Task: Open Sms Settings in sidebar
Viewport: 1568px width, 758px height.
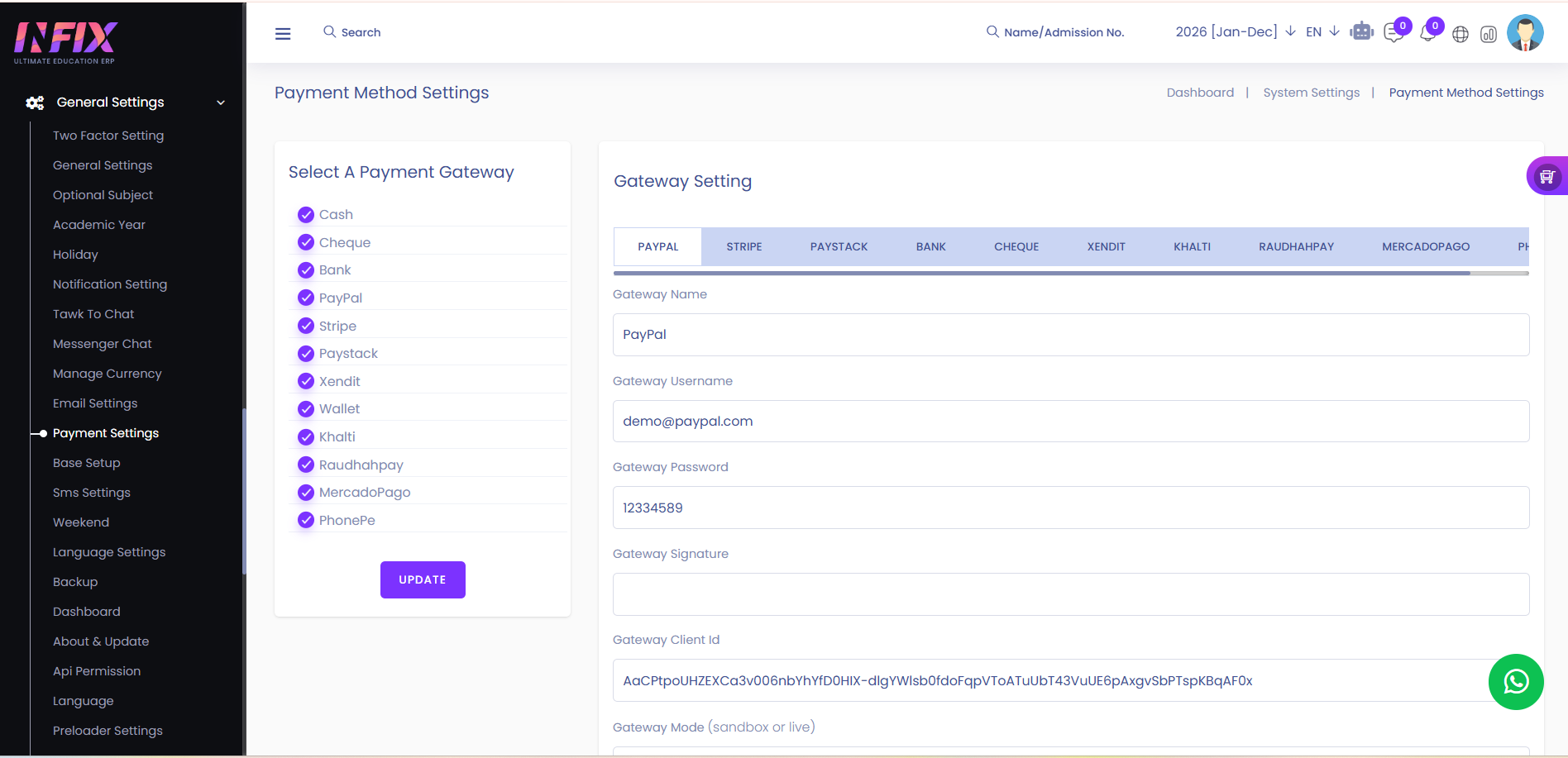Action: point(92,493)
